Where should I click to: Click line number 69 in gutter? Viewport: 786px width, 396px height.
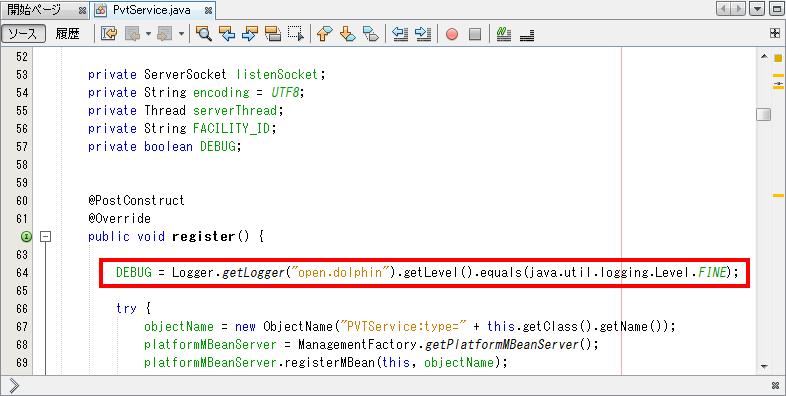pyautogui.click(x=22, y=362)
